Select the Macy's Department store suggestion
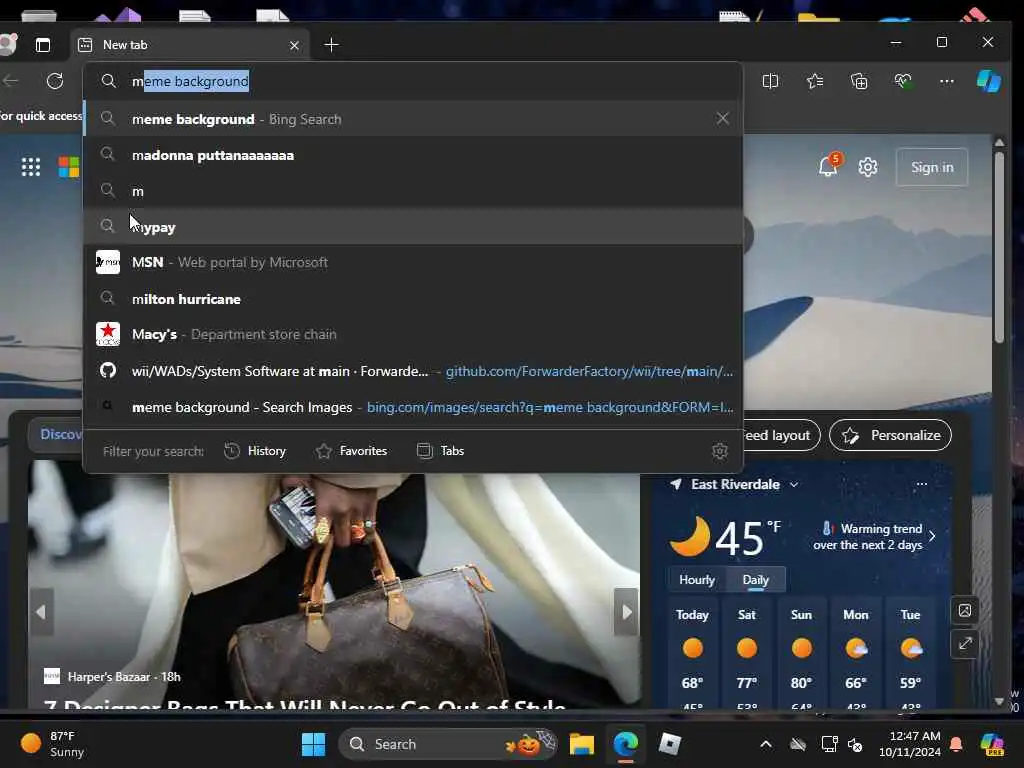The height and width of the screenshot is (768, 1024). point(413,334)
